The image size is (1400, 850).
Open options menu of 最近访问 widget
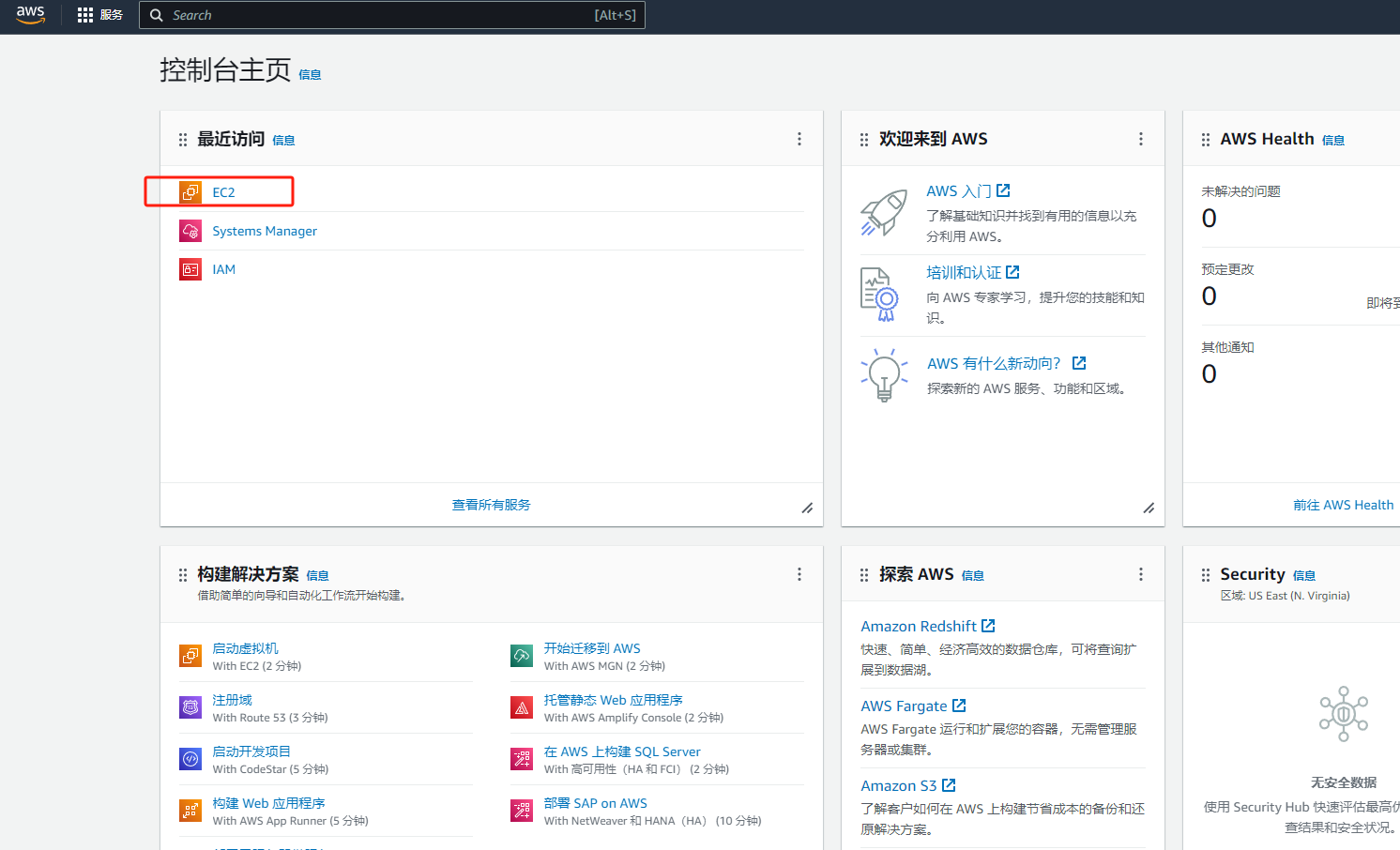799,139
